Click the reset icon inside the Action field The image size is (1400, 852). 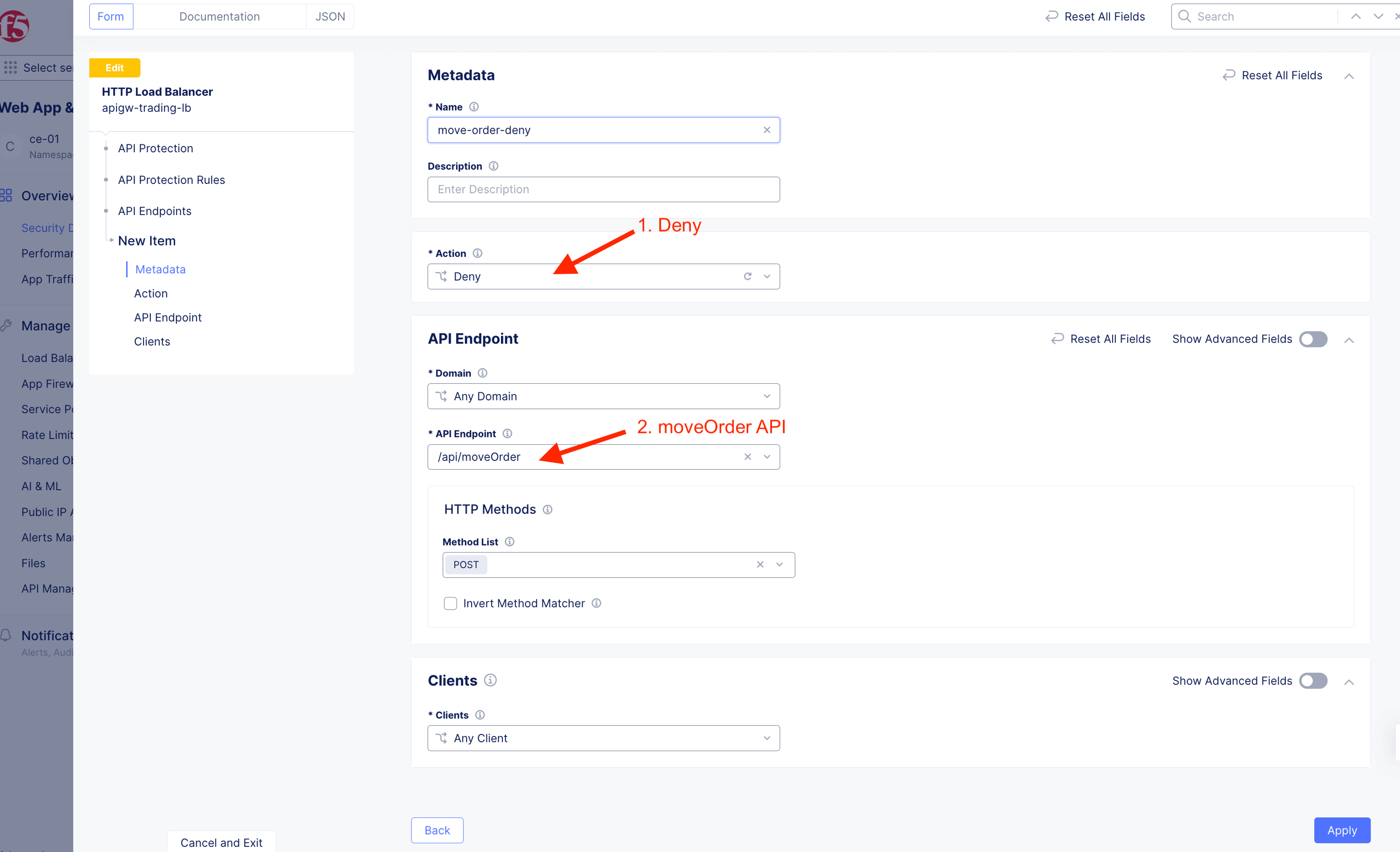(747, 276)
